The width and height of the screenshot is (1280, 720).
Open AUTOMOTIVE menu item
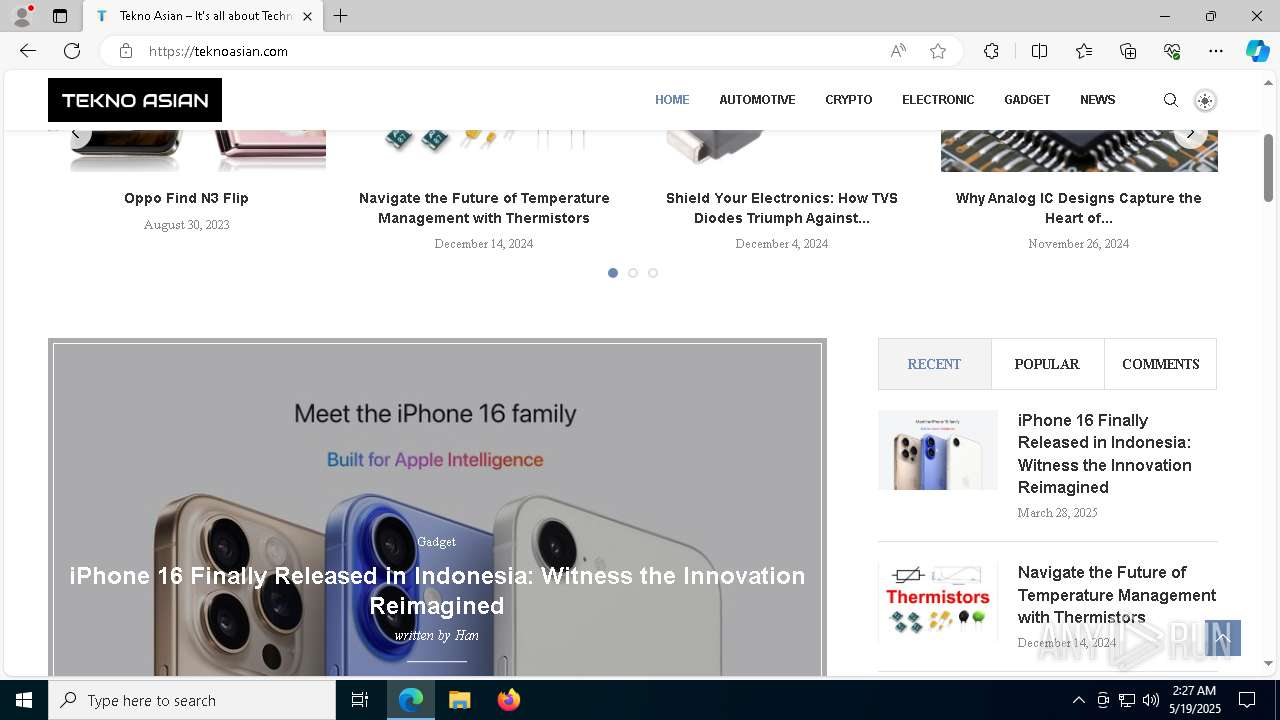click(x=757, y=100)
